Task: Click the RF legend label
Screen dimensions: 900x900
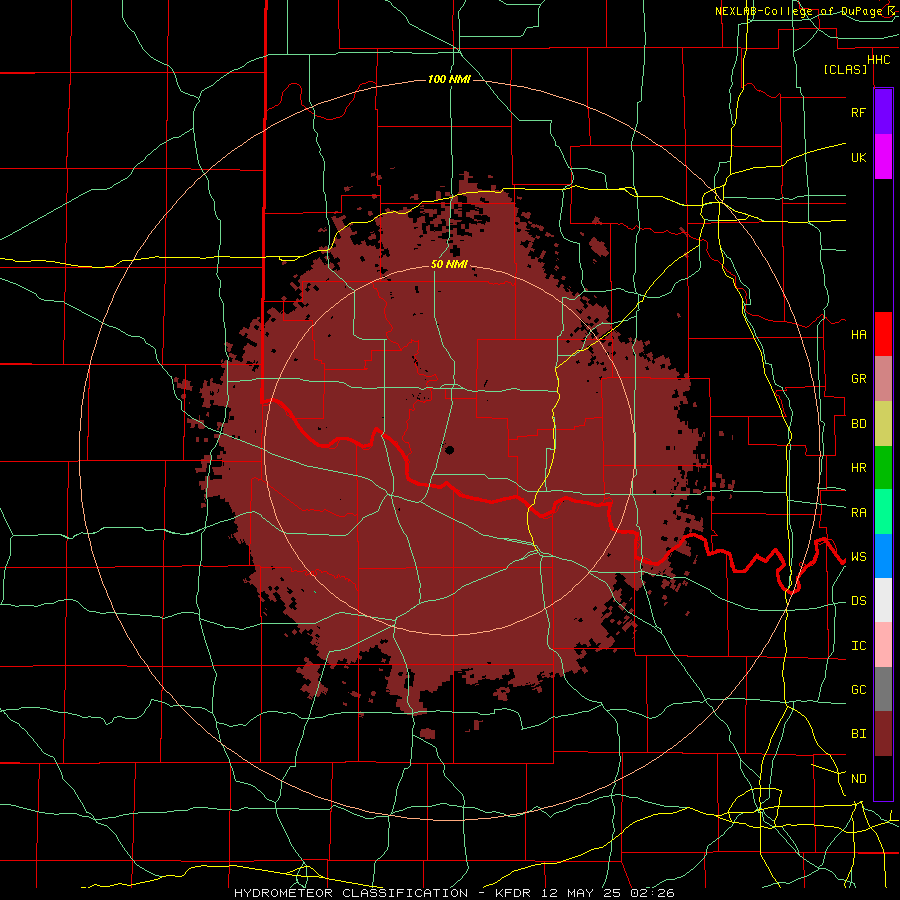Action: [x=858, y=112]
